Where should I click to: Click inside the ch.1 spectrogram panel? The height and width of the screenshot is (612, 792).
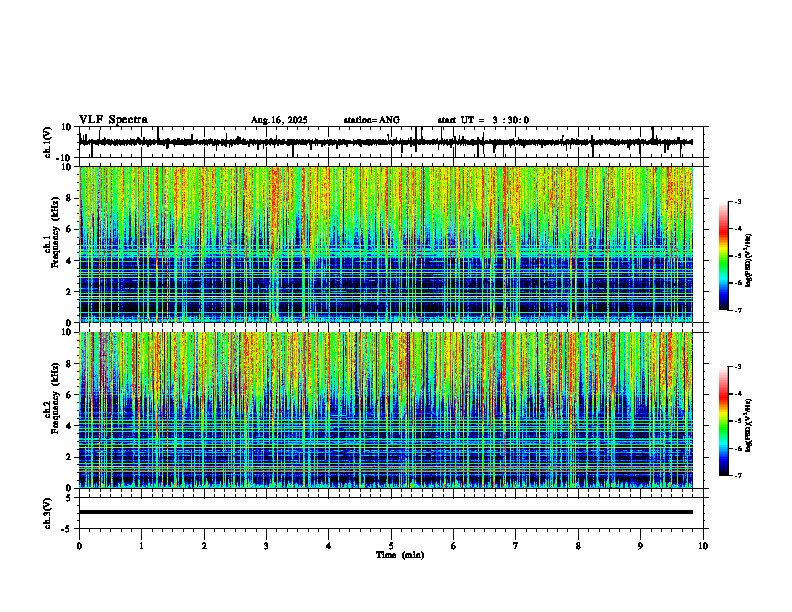pyautogui.click(x=386, y=244)
